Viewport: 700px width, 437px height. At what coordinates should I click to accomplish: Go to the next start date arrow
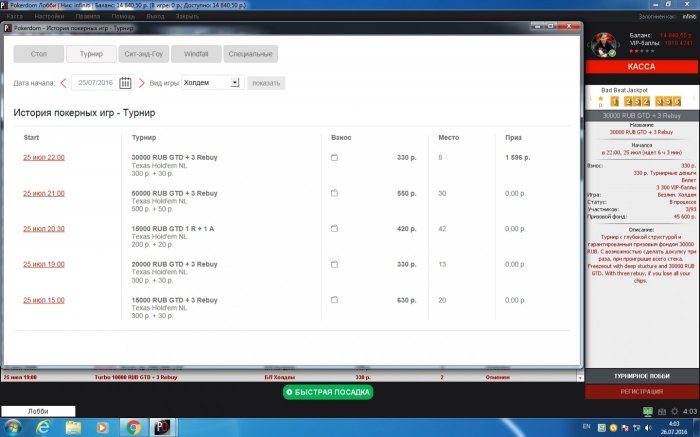tap(142, 83)
